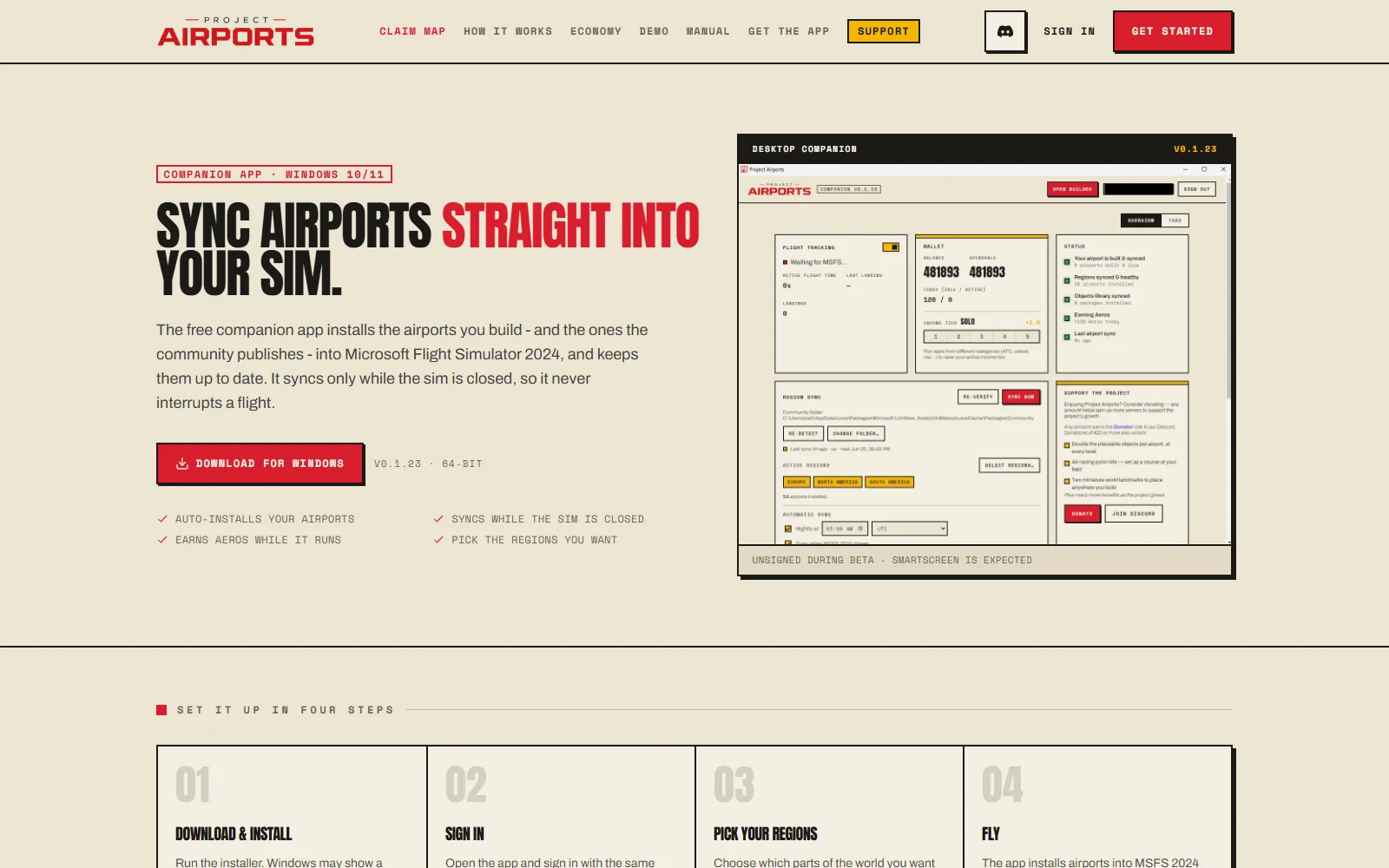Open the Manual page from the navigation
The image size is (1389, 868).
point(708,31)
